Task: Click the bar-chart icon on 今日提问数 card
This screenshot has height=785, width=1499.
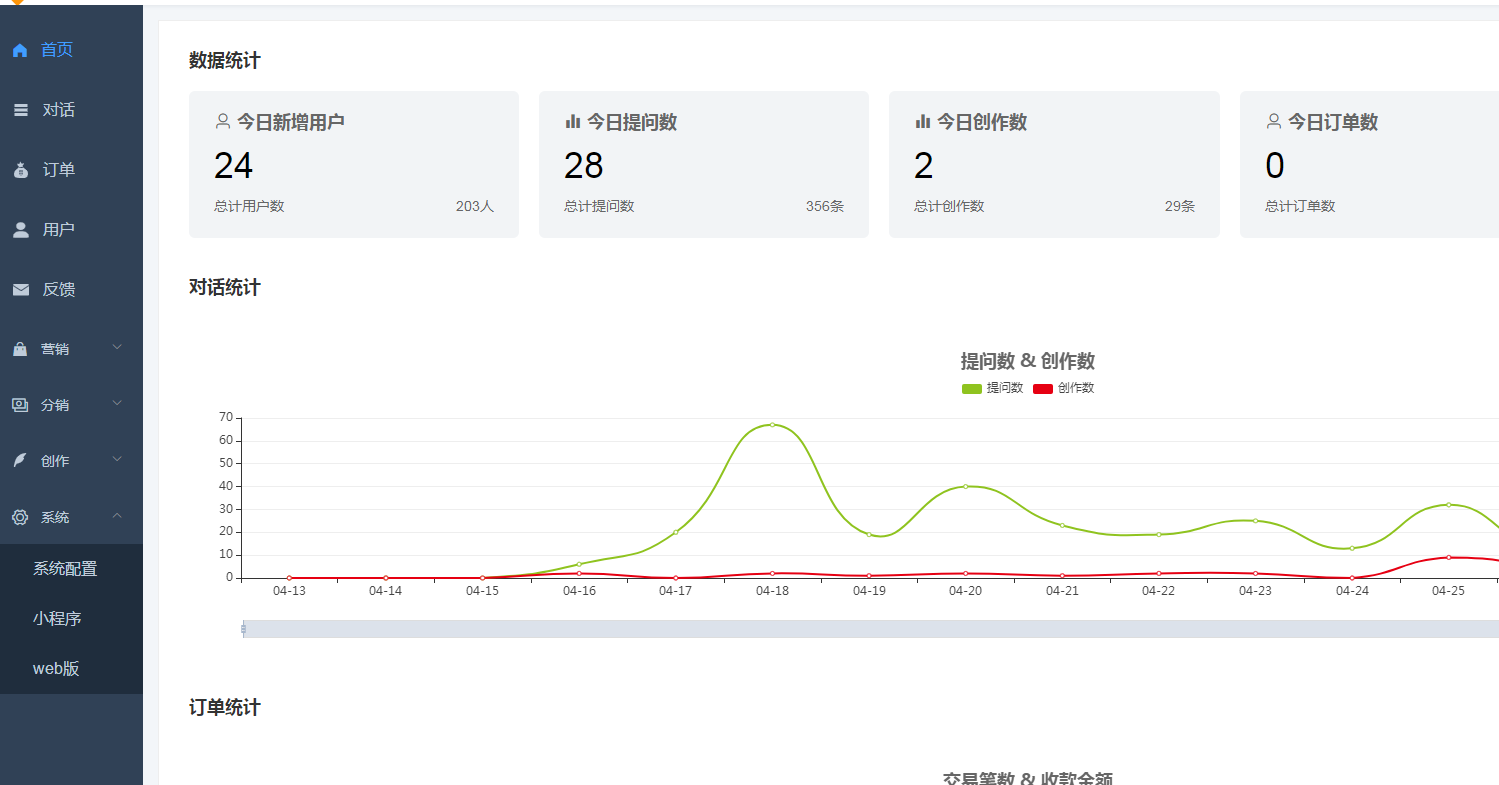Action: (x=570, y=120)
